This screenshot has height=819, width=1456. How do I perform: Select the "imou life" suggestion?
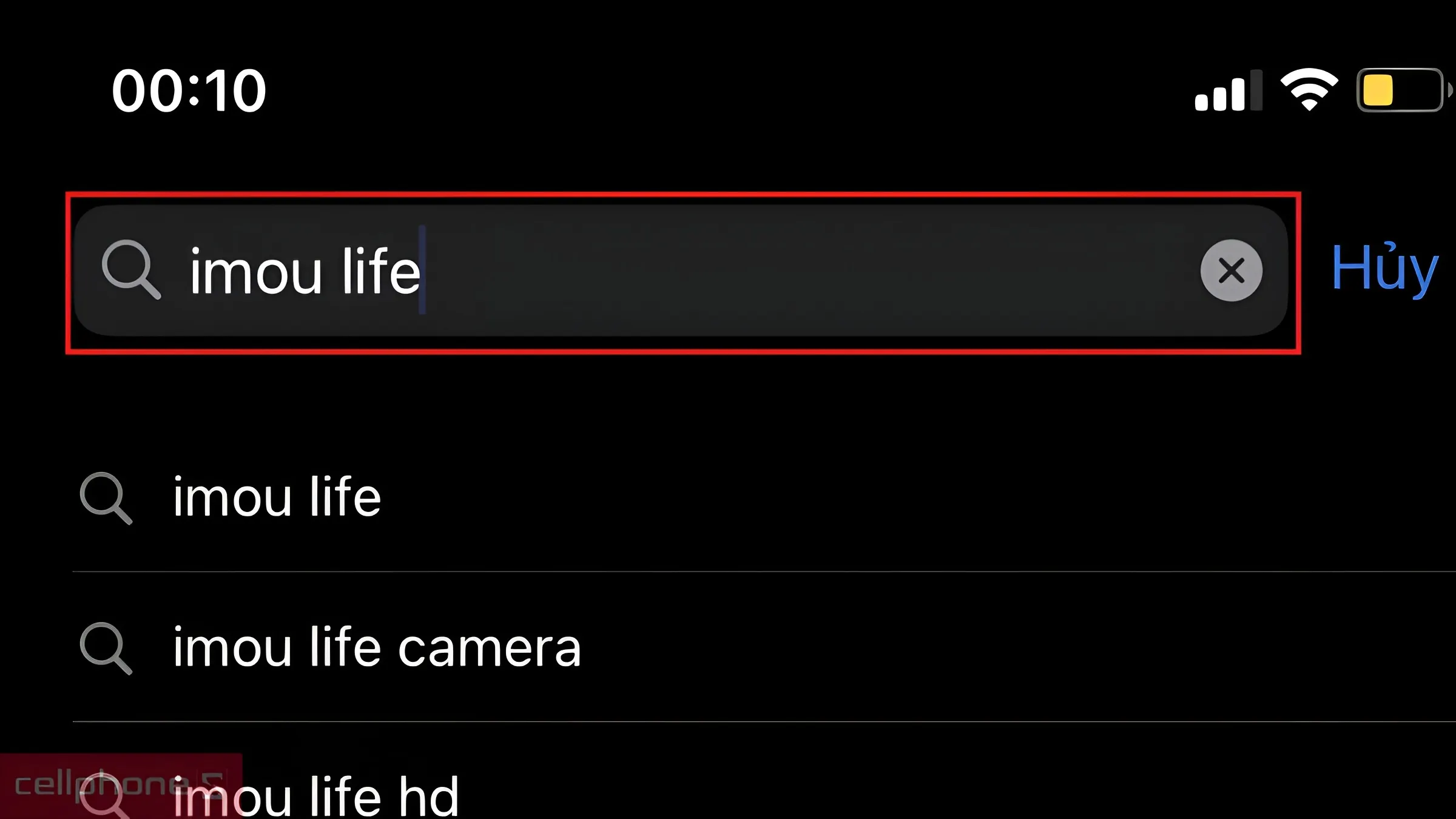tap(764, 497)
